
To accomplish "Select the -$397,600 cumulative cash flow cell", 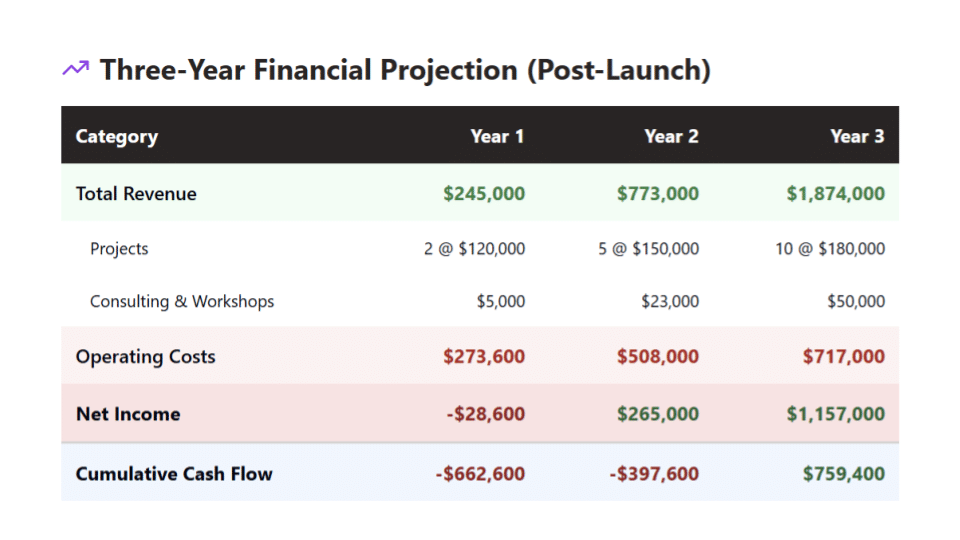I will [x=654, y=474].
